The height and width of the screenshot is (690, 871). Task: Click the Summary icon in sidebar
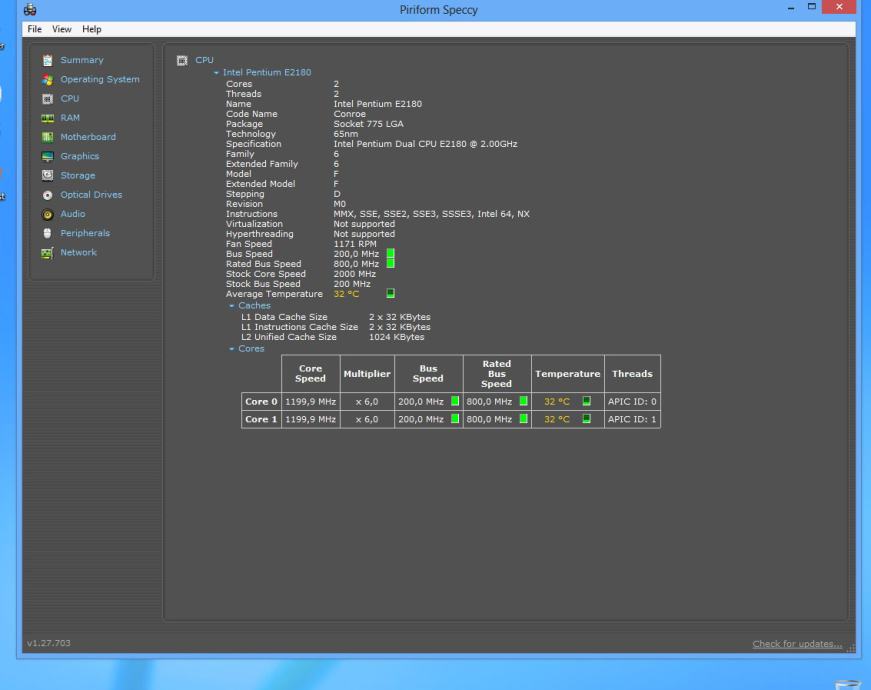(46, 61)
